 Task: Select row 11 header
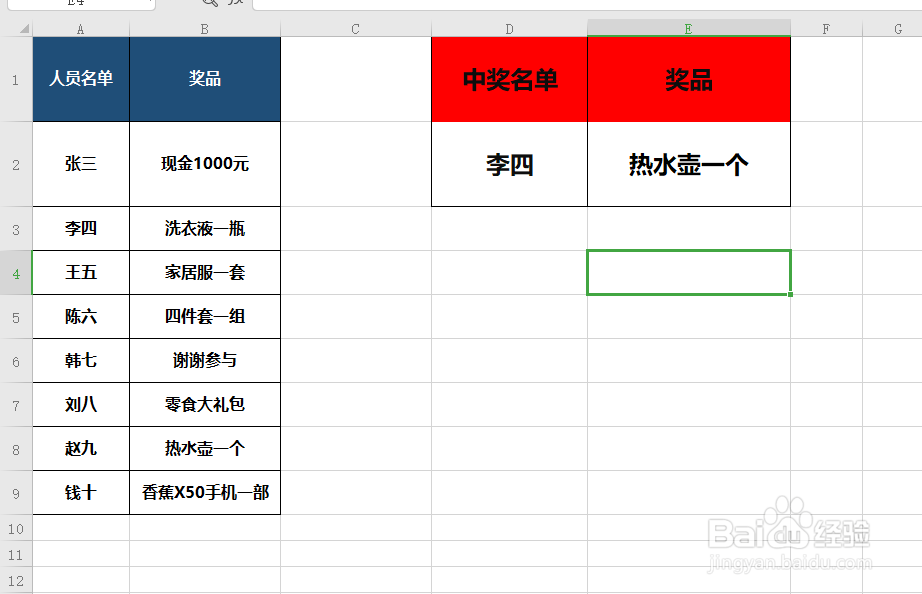16,554
